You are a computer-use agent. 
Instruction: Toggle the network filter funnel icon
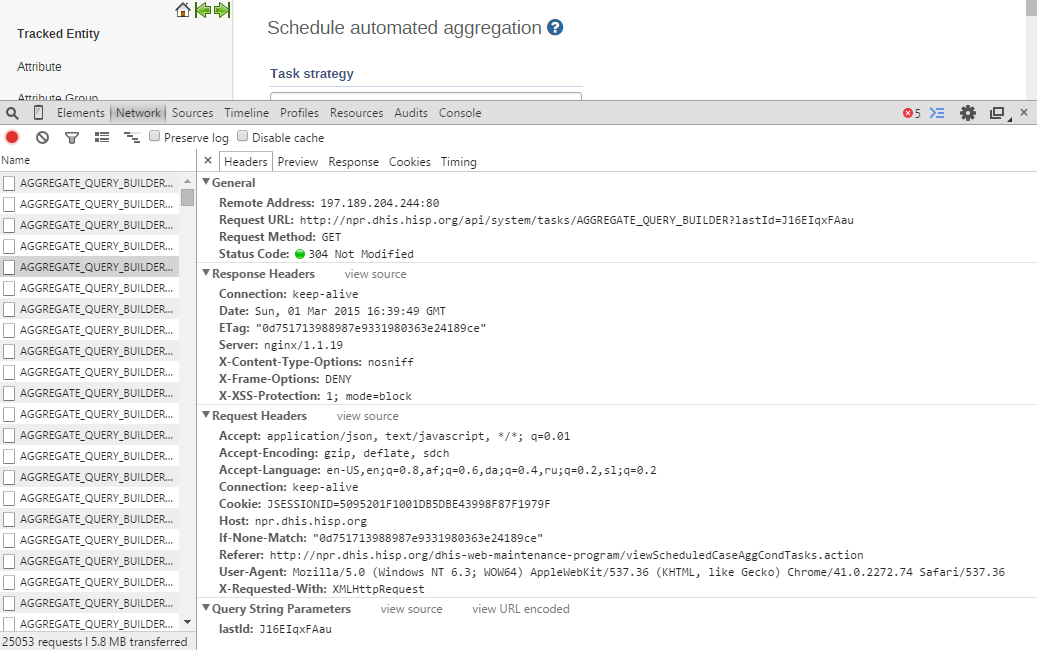[x=72, y=138]
